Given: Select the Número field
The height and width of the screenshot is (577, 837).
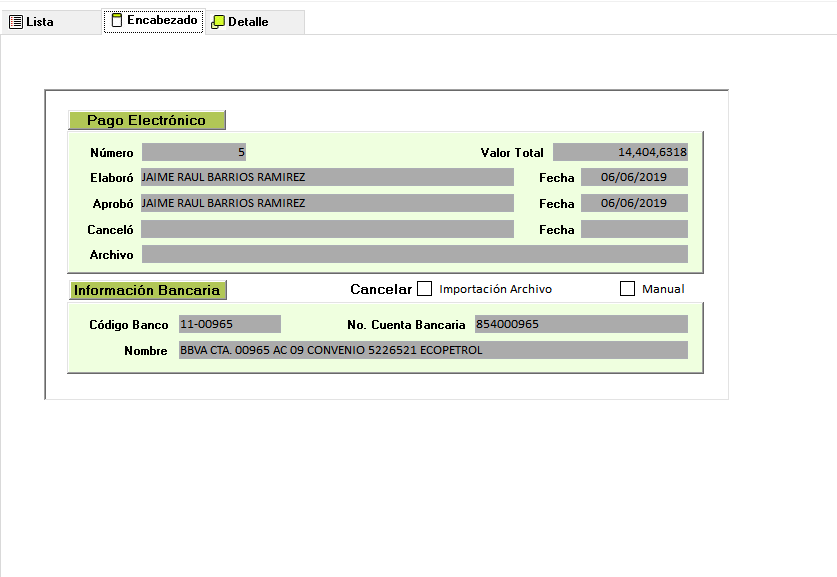Looking at the screenshot, I should point(194,152).
